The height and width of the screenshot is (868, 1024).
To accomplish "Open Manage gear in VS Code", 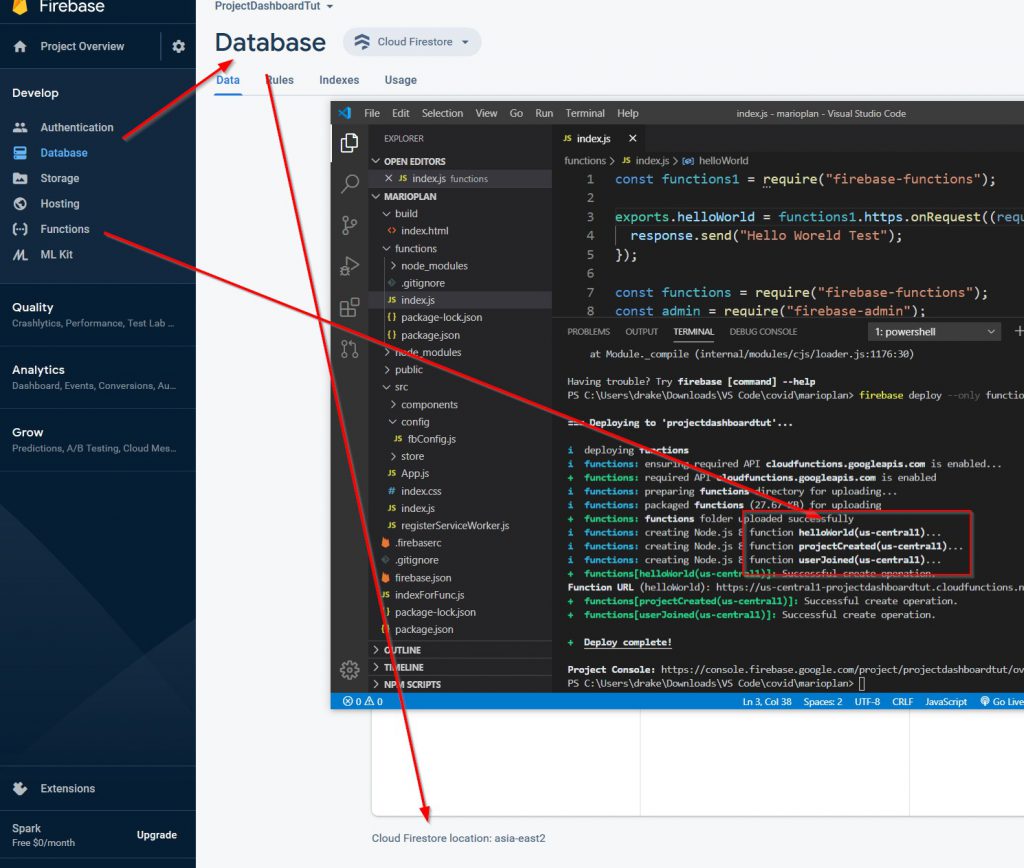I will (x=349, y=669).
